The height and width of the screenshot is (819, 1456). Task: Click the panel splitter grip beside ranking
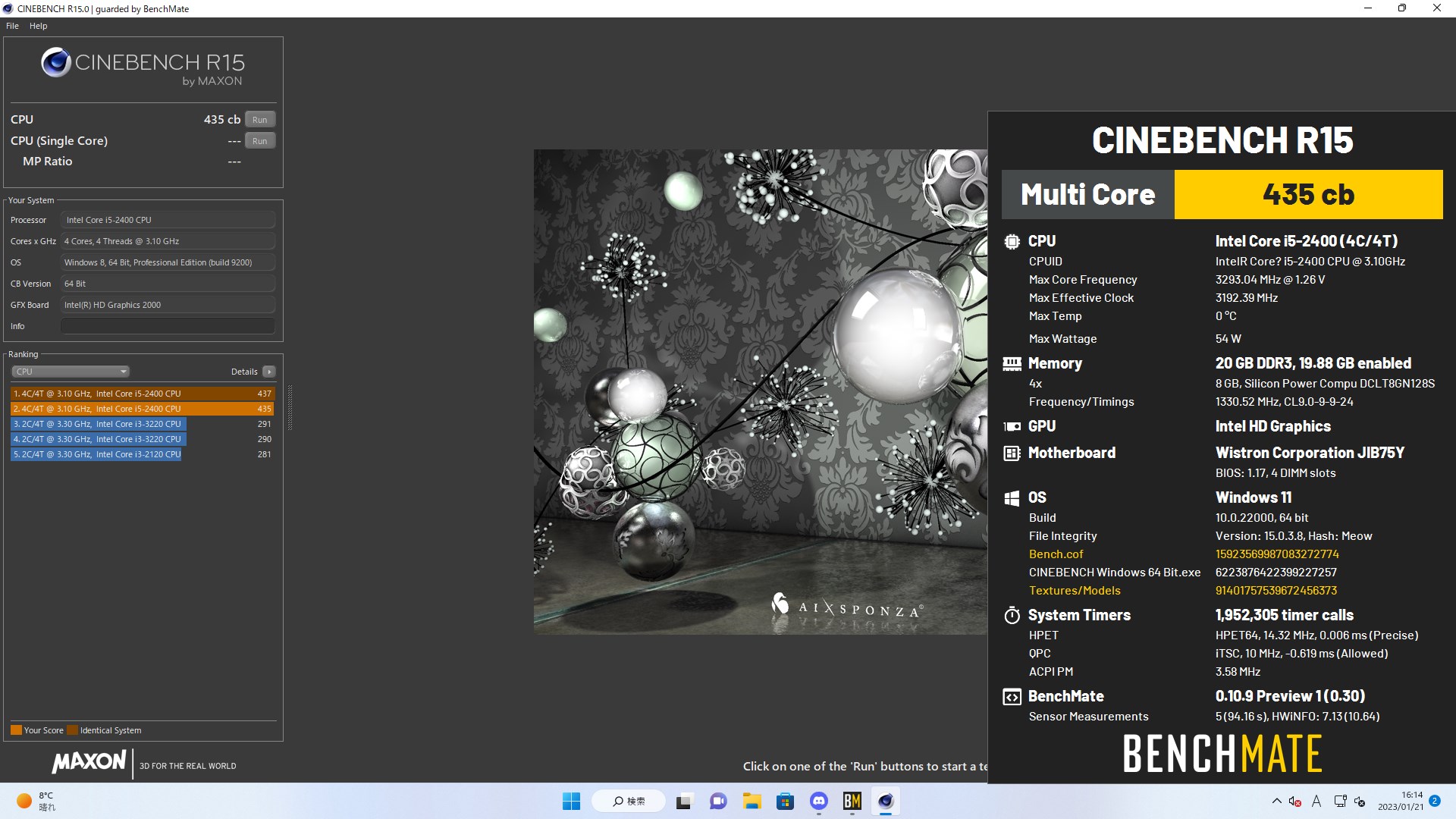click(x=290, y=407)
